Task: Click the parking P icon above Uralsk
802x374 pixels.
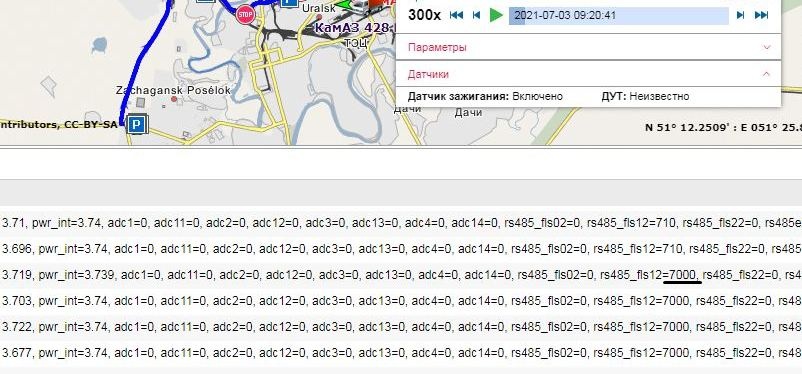Action: coord(289,2)
